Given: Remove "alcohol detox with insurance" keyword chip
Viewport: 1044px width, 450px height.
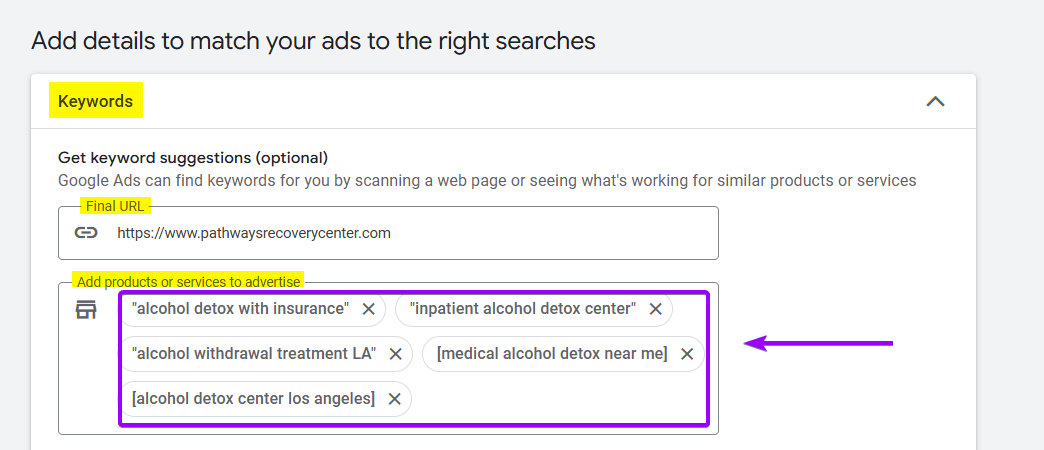Looking at the screenshot, I should [x=368, y=309].
